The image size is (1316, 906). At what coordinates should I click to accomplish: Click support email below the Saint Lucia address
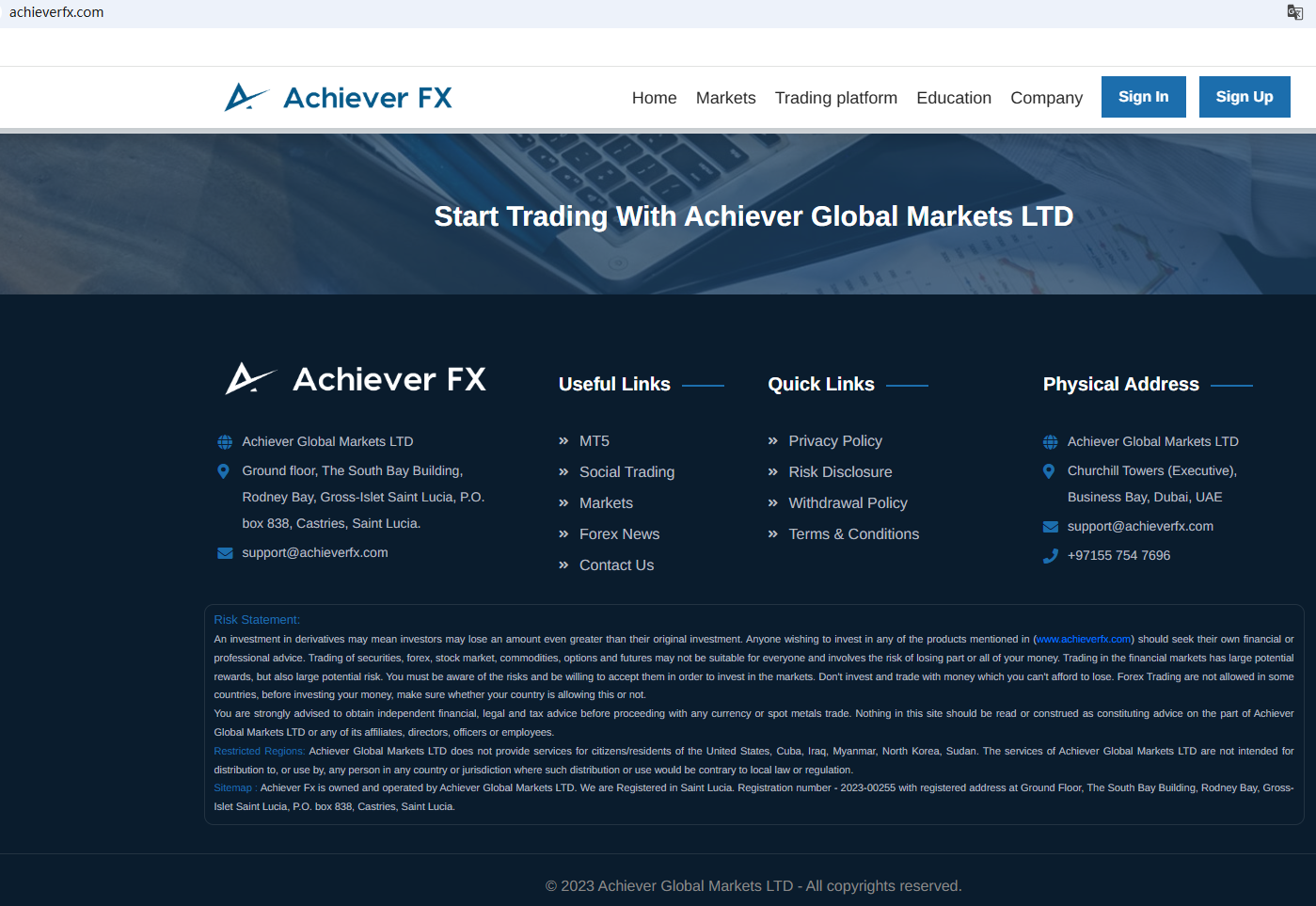coord(315,552)
